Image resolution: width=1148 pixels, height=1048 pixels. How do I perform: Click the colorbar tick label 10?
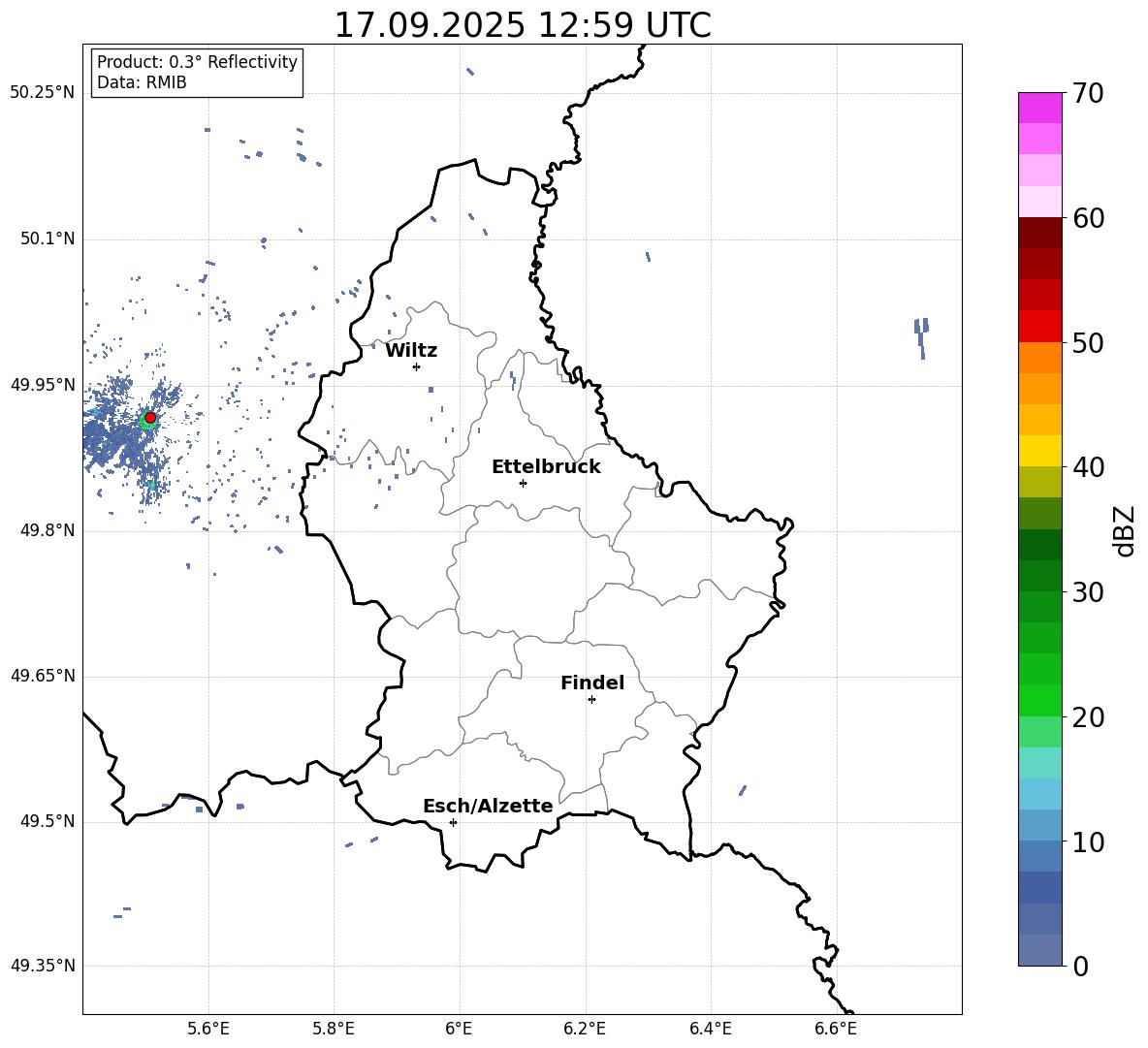point(1088,842)
